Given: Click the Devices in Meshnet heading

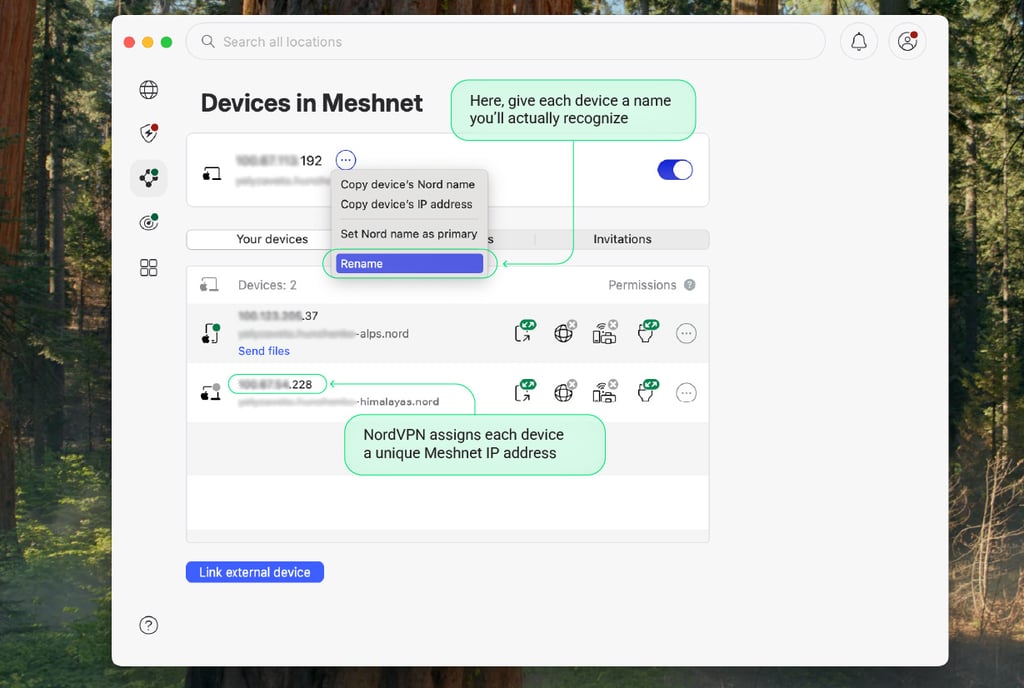Looking at the screenshot, I should 312,103.
